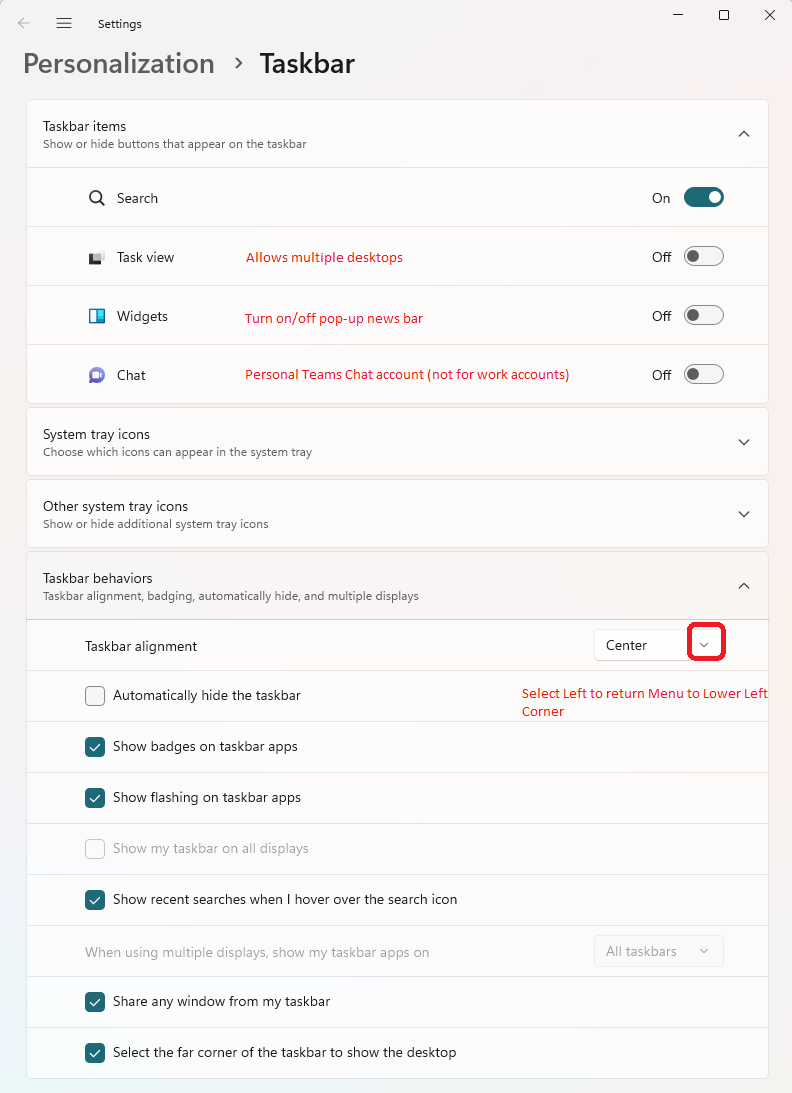This screenshot has height=1093, width=792.
Task: Click the Widgets icon
Action: click(x=95, y=315)
